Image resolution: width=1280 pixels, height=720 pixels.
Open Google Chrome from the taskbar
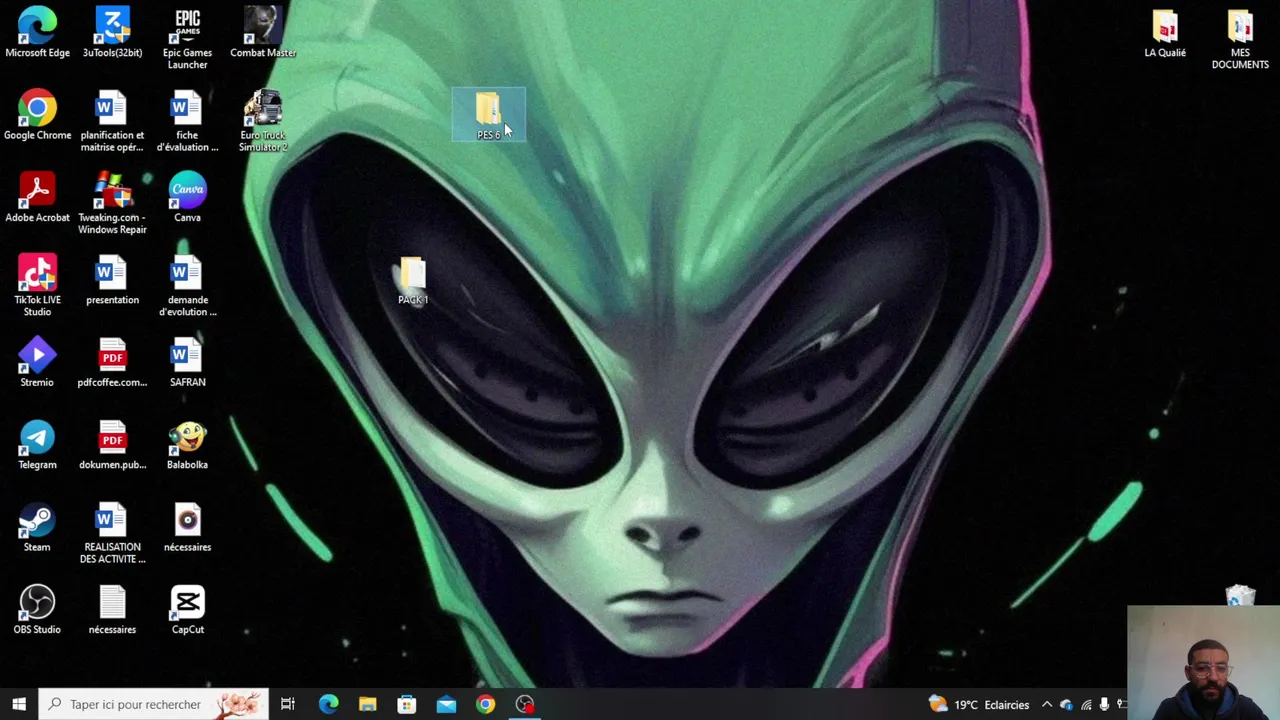point(485,704)
